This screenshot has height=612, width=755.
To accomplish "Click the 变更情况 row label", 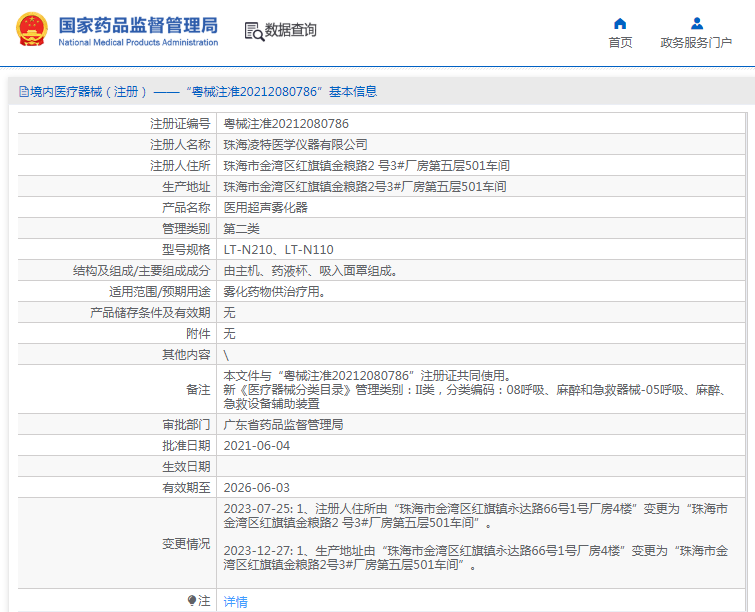I will [x=186, y=544].
